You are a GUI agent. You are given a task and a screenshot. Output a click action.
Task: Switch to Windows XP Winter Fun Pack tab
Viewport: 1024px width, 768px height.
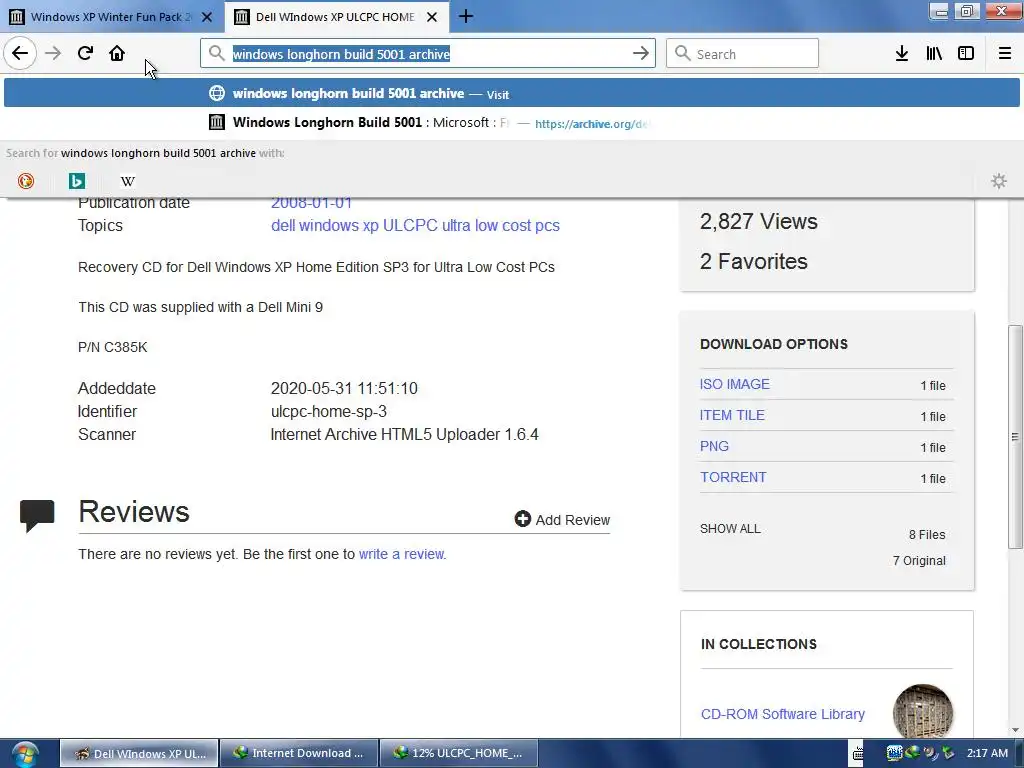(x=111, y=17)
